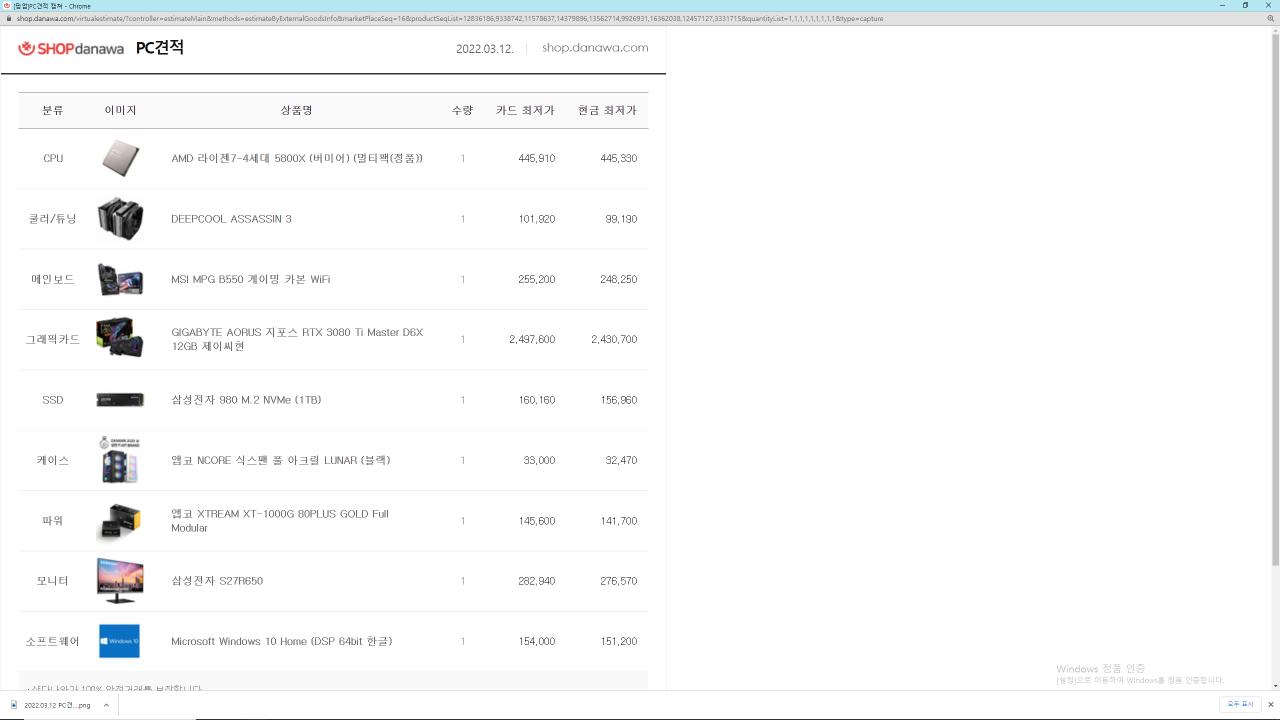The height and width of the screenshot is (720, 1280).
Task: Click product name GIGABYTE AORUS 지포스 RTX 3080 Ti
Action: tap(297, 339)
